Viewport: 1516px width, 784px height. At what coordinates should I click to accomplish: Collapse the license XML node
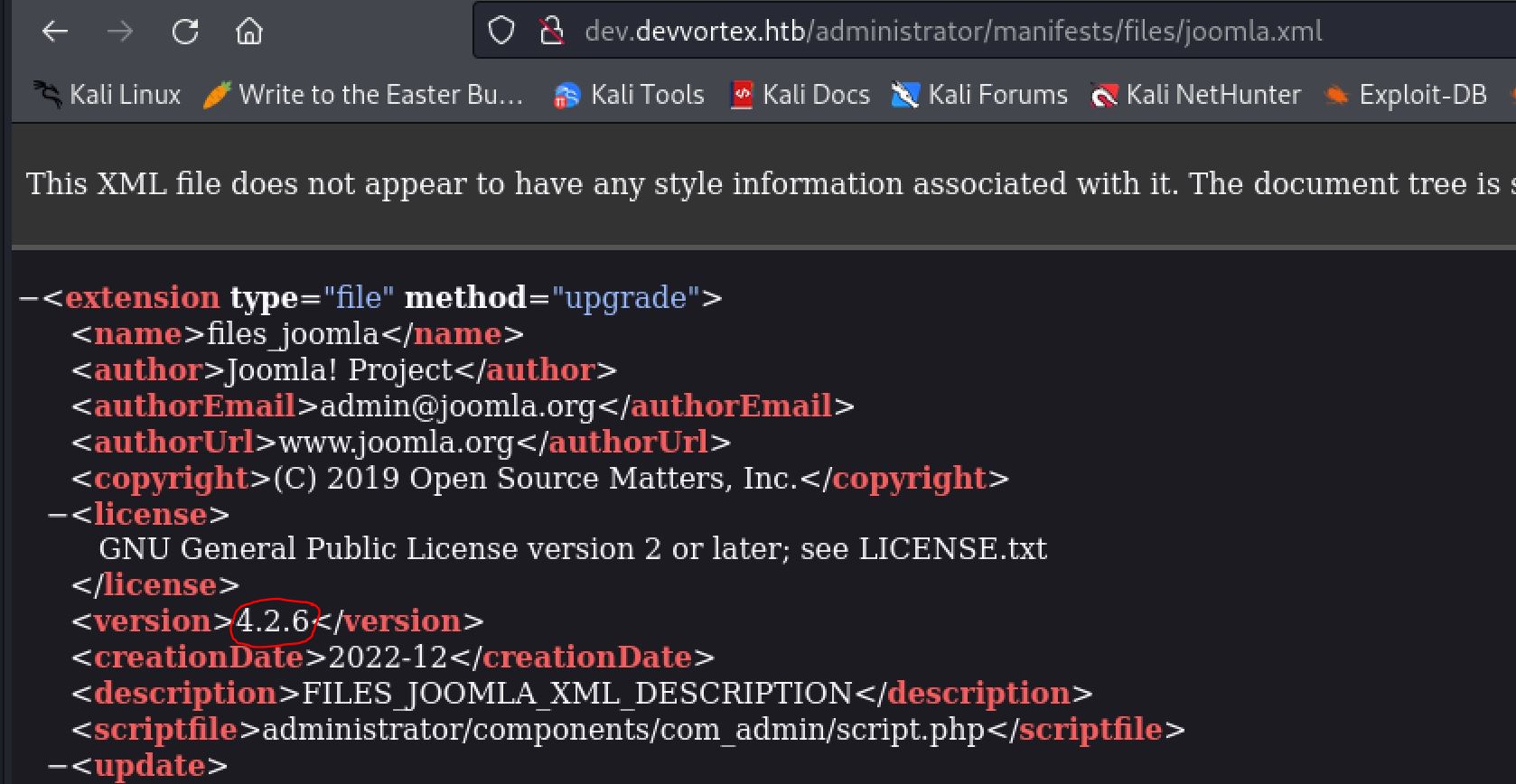pyautogui.click(x=57, y=515)
